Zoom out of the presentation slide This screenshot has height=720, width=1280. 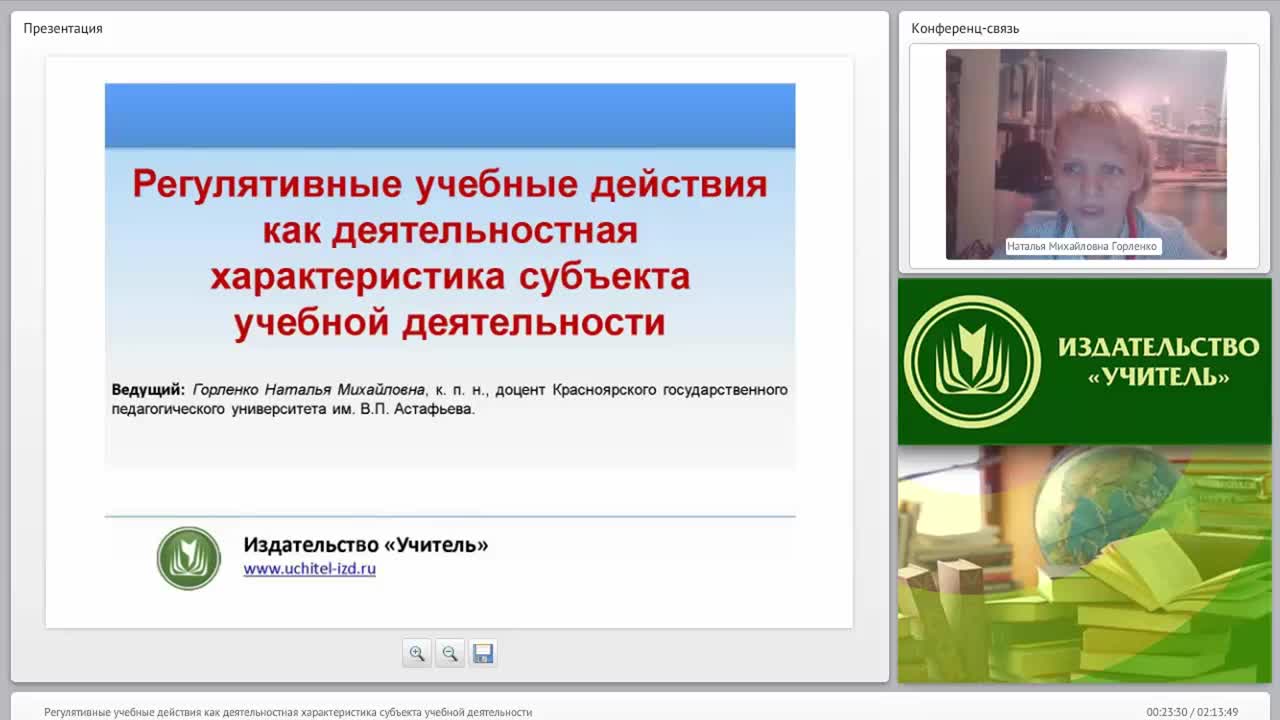450,652
